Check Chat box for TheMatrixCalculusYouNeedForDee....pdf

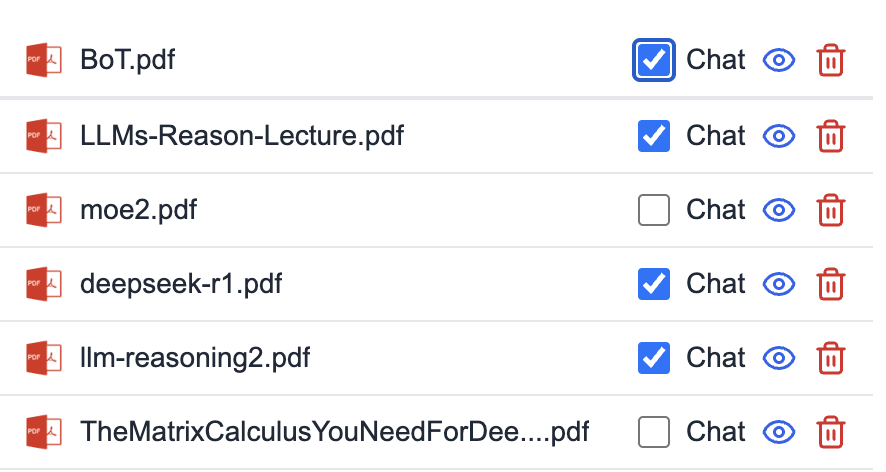654,432
